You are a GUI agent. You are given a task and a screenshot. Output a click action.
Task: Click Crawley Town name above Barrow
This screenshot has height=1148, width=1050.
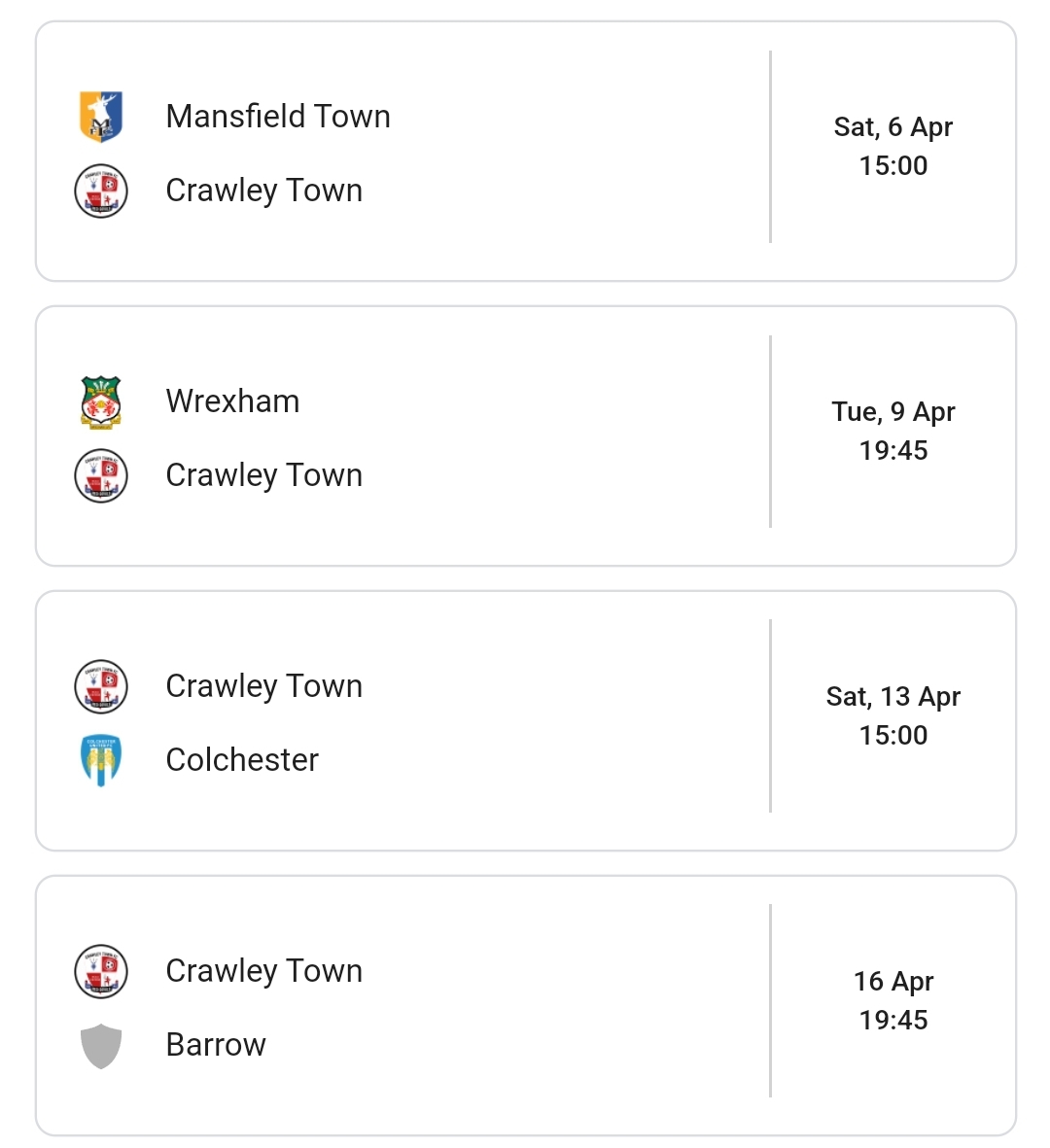pos(264,971)
